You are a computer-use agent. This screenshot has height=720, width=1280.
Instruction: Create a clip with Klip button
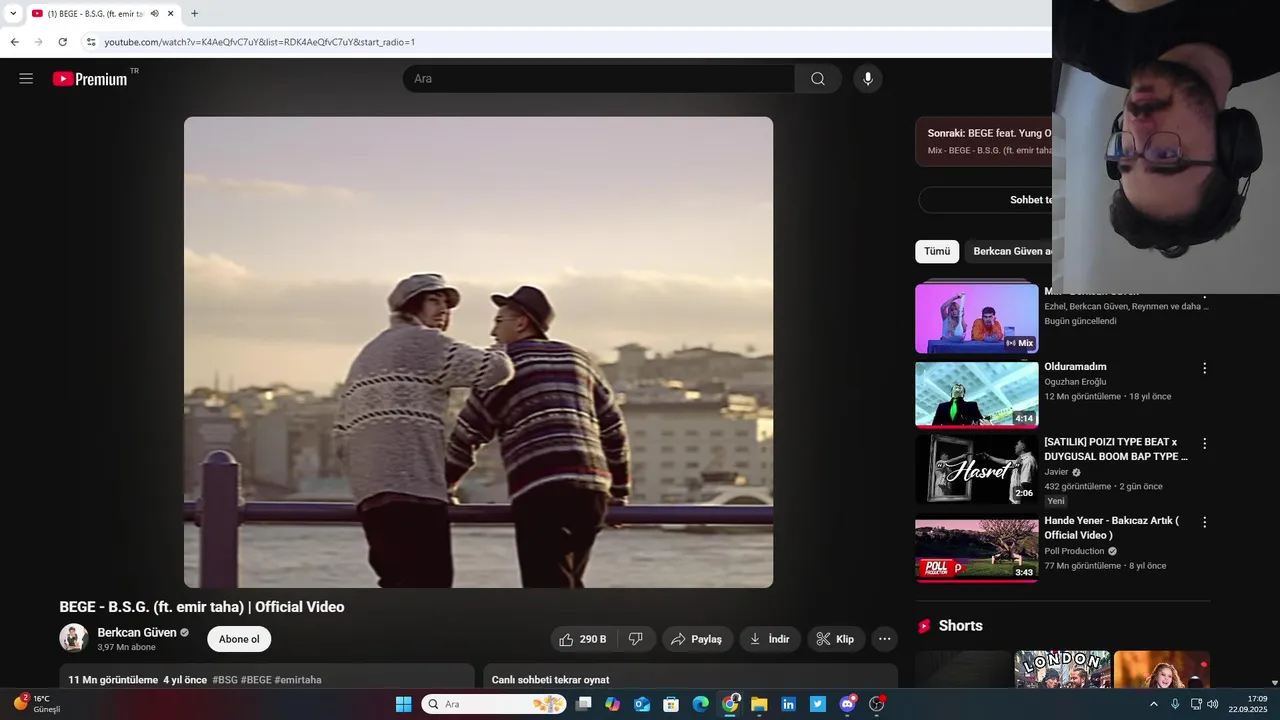point(836,639)
